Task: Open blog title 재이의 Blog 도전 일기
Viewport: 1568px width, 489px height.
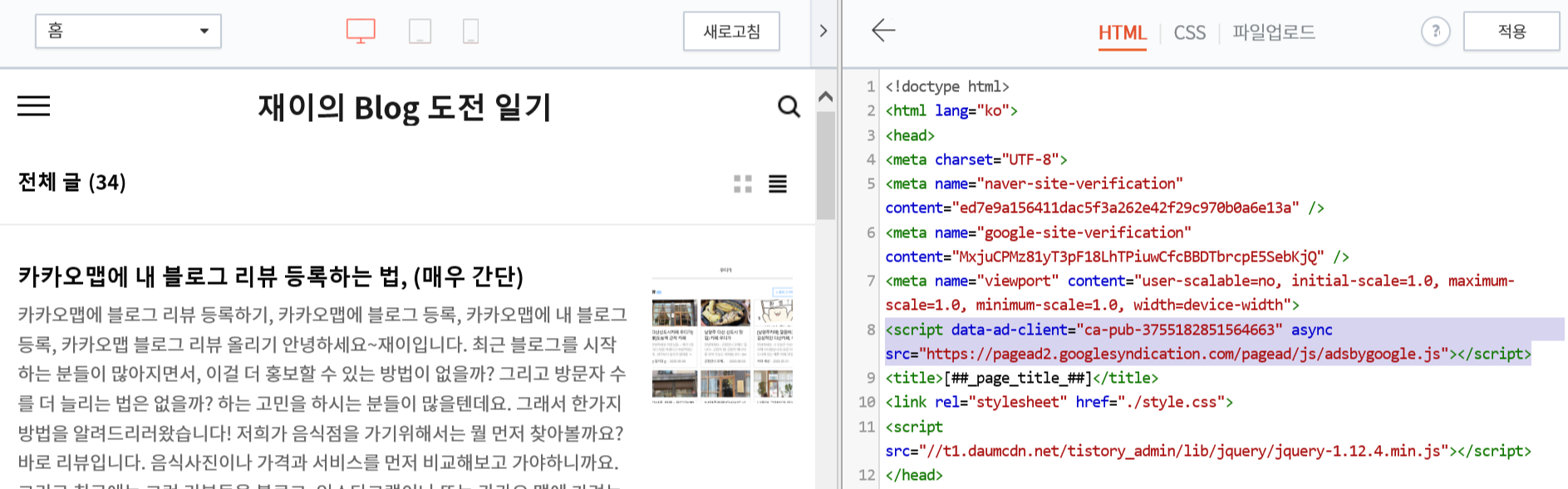Action: point(405,107)
